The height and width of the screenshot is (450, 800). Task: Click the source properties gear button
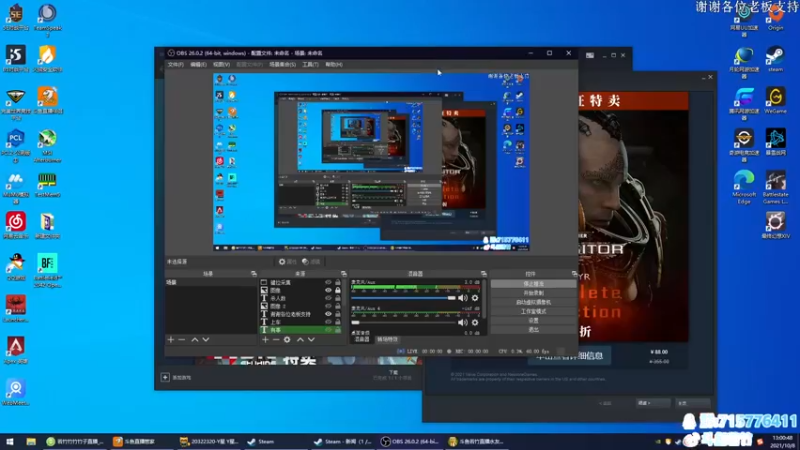[x=288, y=262]
